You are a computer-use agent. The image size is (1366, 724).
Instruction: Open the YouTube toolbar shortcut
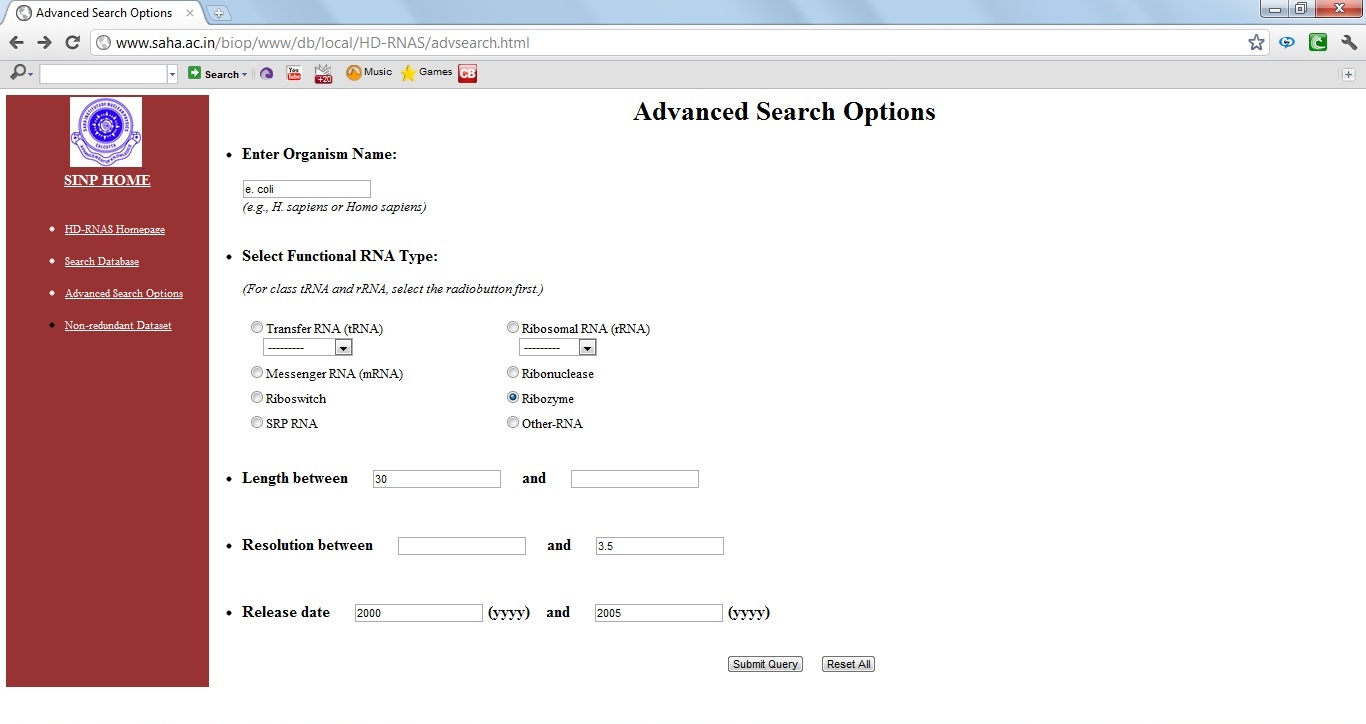click(294, 73)
